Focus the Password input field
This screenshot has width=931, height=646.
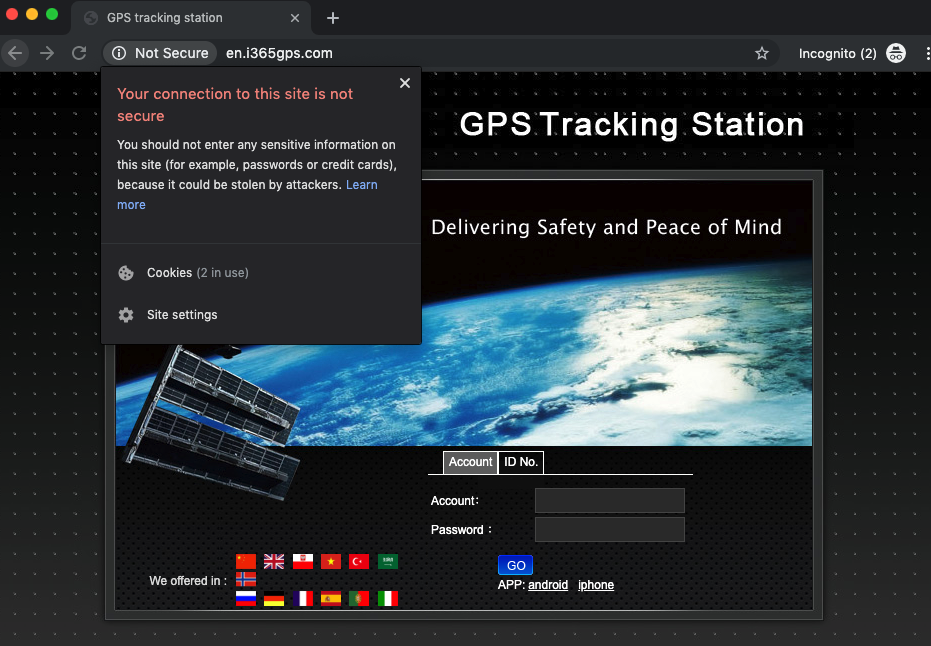coord(609,530)
